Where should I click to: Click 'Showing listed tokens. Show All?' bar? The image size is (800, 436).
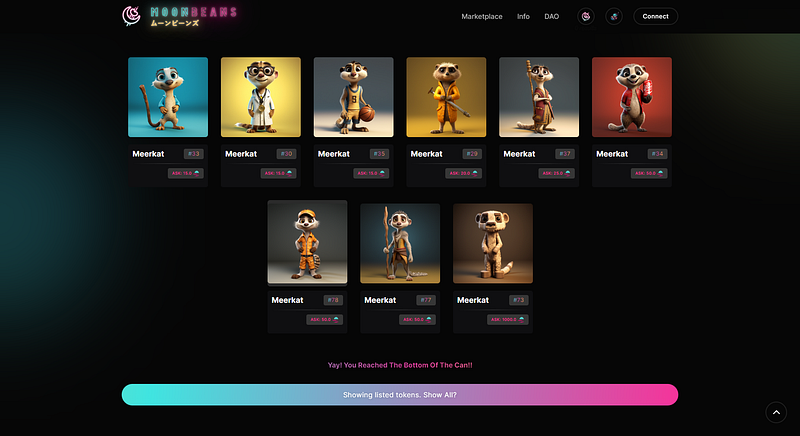400,395
